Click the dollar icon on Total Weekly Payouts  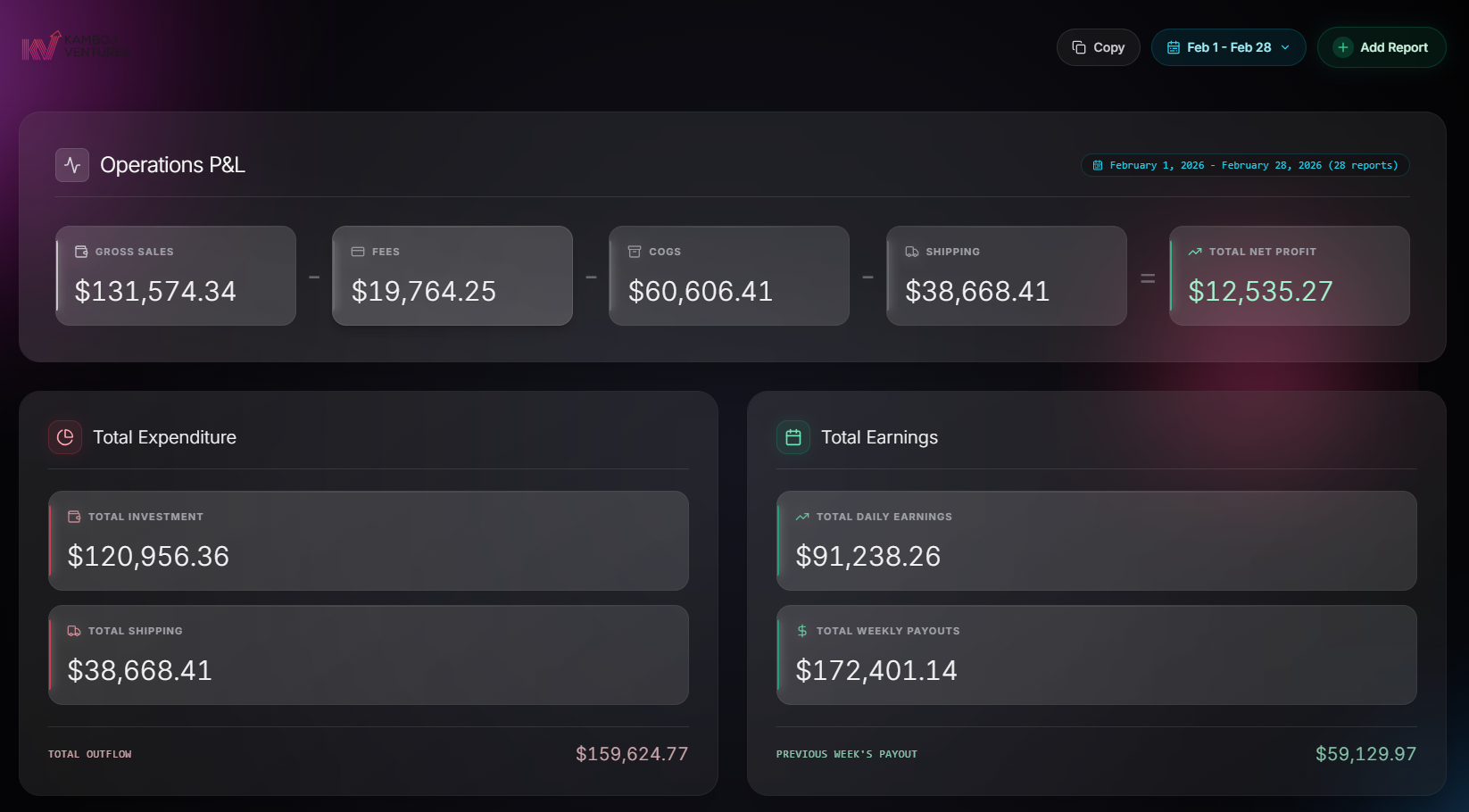pos(802,631)
